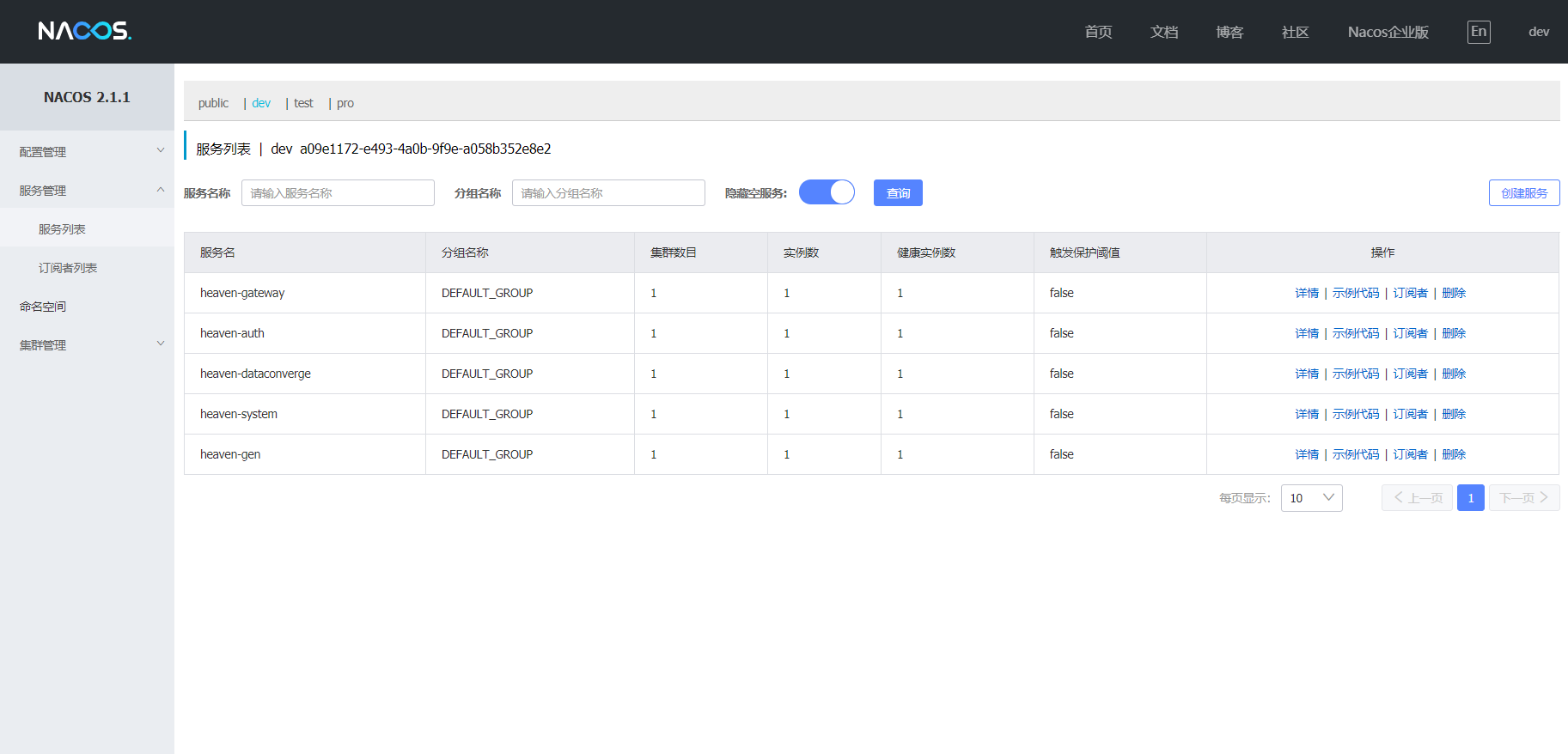Screen dimensions: 1568x754
Task: Click the heaven-dataconverge service name
Action: tap(255, 374)
